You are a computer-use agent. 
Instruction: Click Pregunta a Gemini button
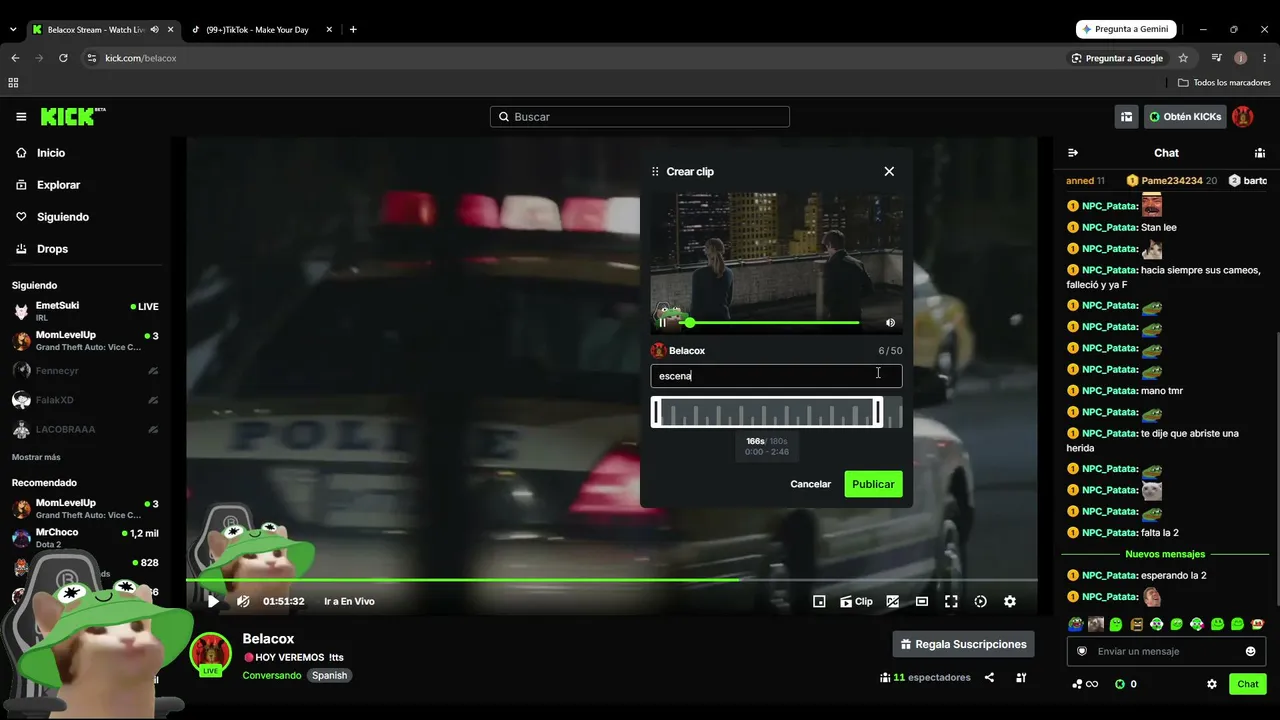[1126, 29]
